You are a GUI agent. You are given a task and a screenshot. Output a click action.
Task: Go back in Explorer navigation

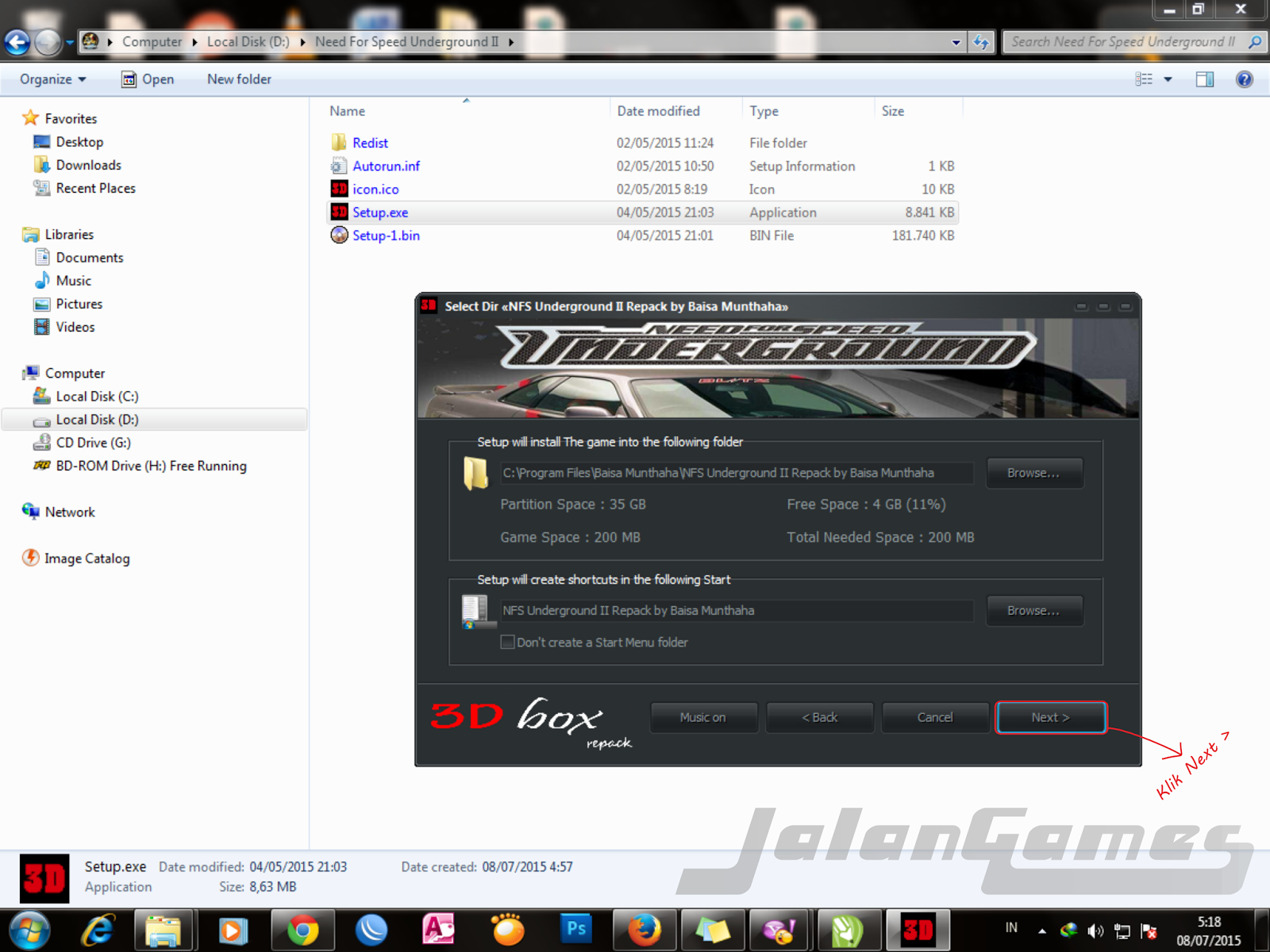(x=17, y=42)
